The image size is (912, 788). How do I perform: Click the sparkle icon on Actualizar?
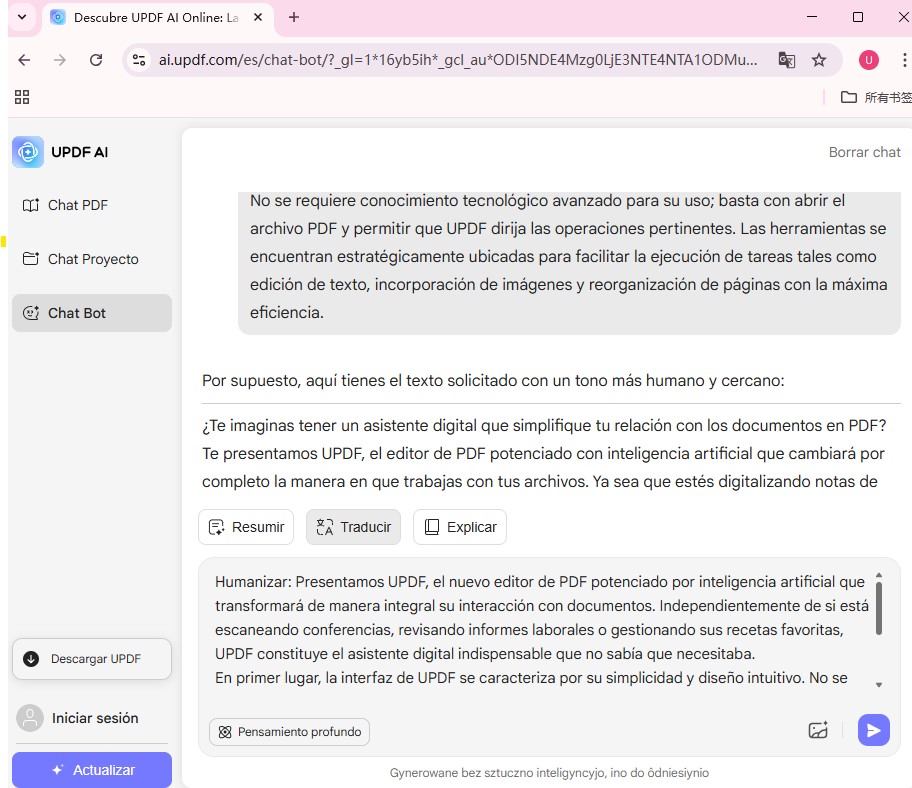click(58, 770)
